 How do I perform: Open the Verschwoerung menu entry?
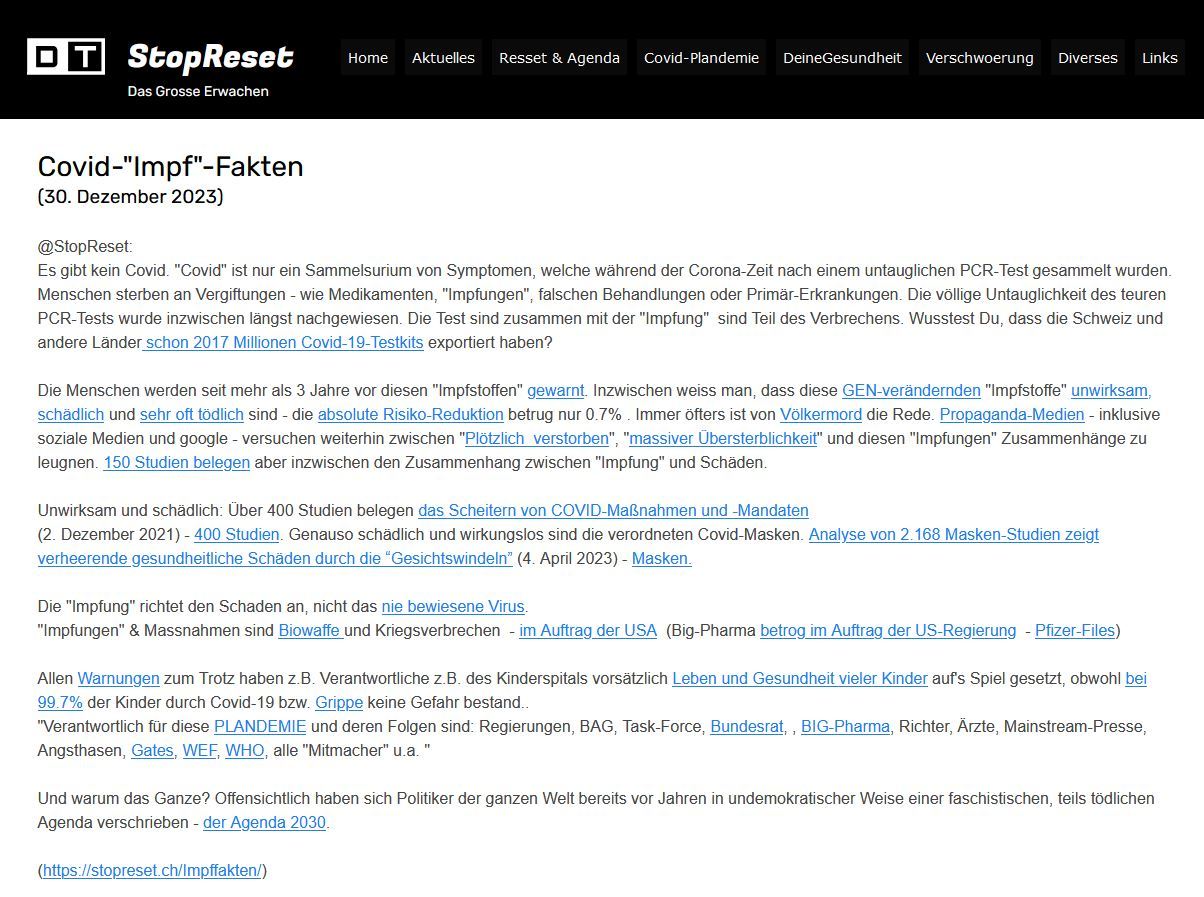click(x=979, y=58)
